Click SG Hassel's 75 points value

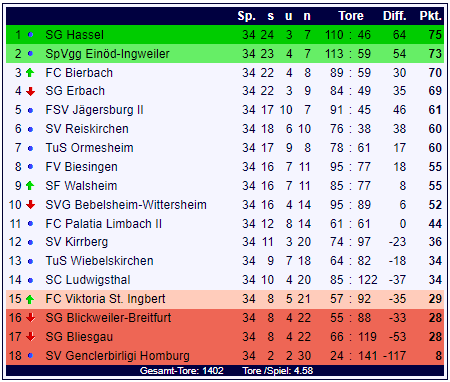(435, 34)
